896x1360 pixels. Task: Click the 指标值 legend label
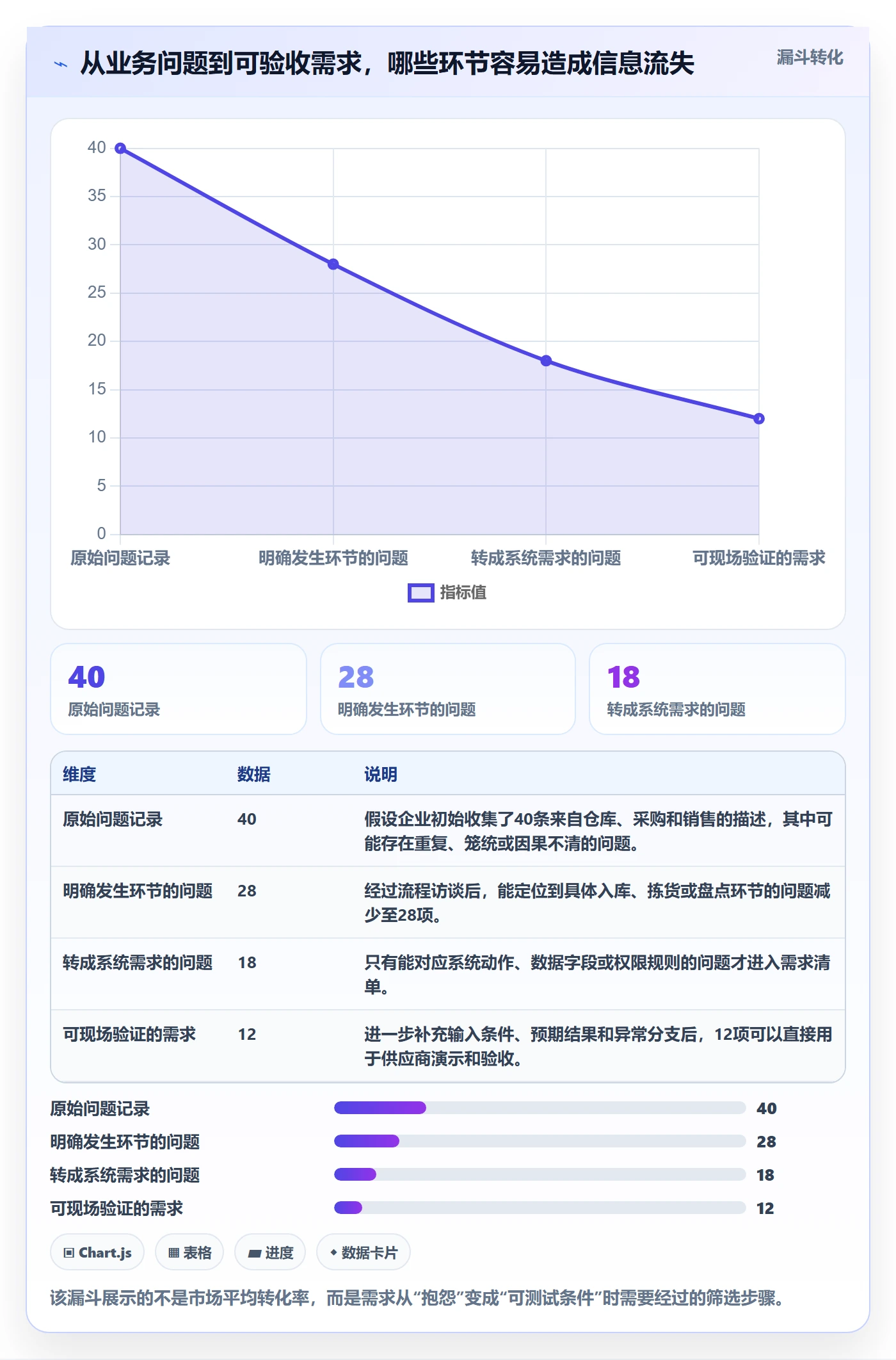[463, 593]
